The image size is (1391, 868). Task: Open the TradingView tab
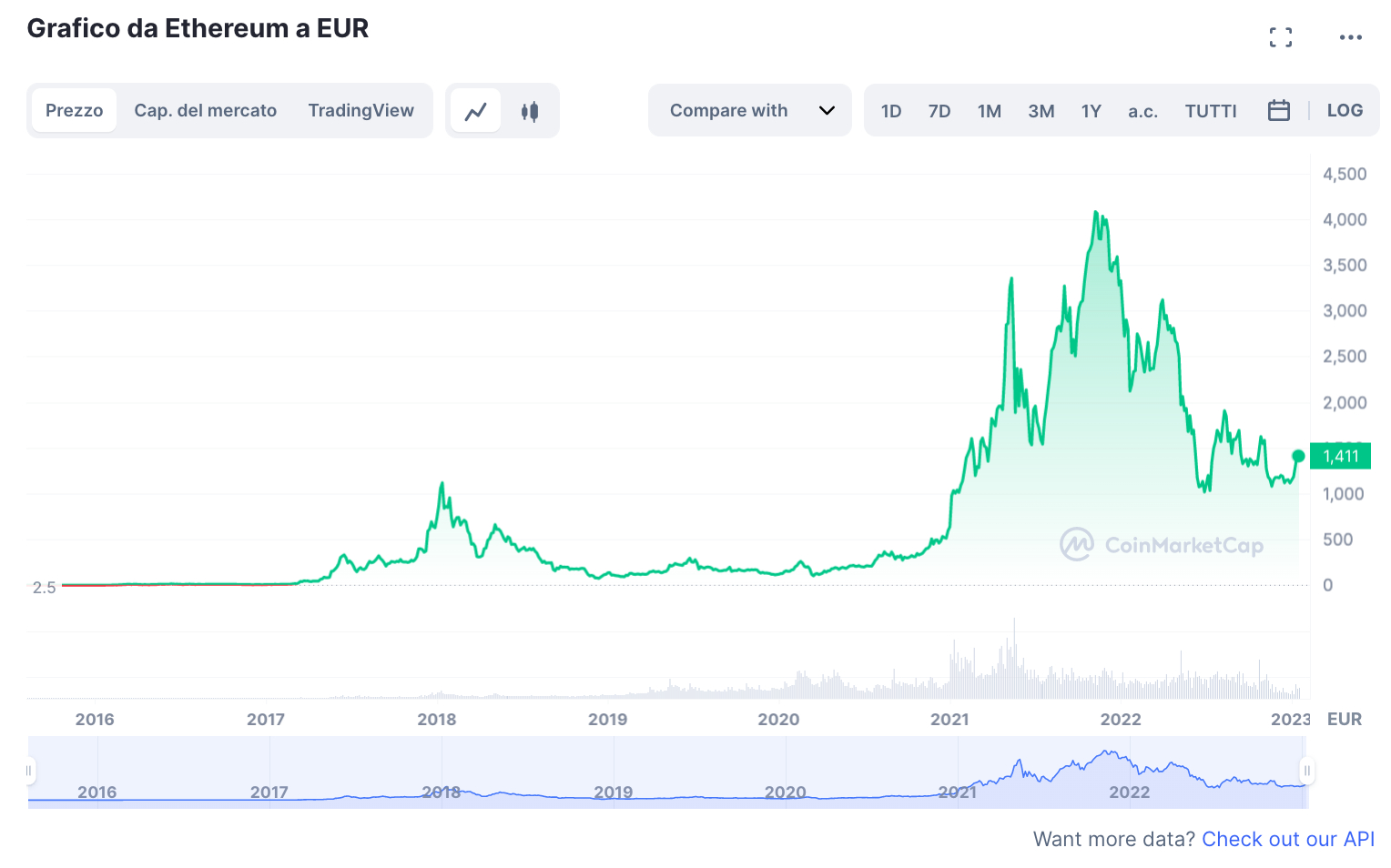[360, 110]
